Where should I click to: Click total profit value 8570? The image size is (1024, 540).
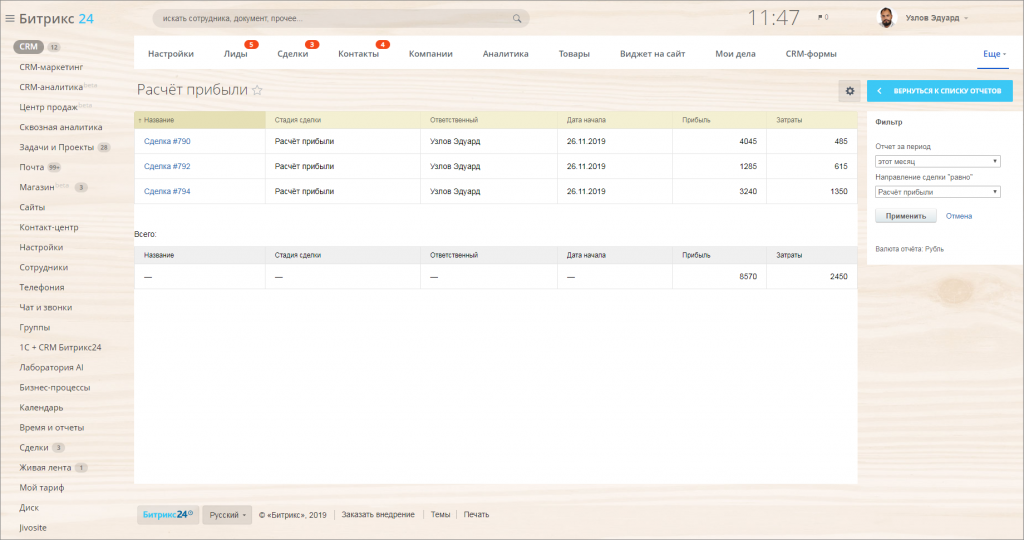[748, 277]
